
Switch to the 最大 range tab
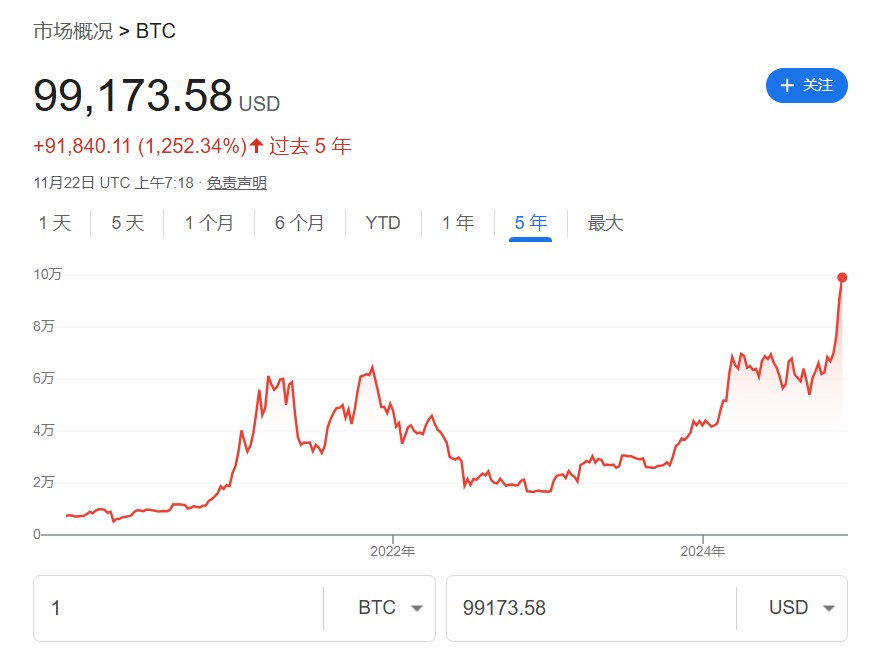(605, 223)
